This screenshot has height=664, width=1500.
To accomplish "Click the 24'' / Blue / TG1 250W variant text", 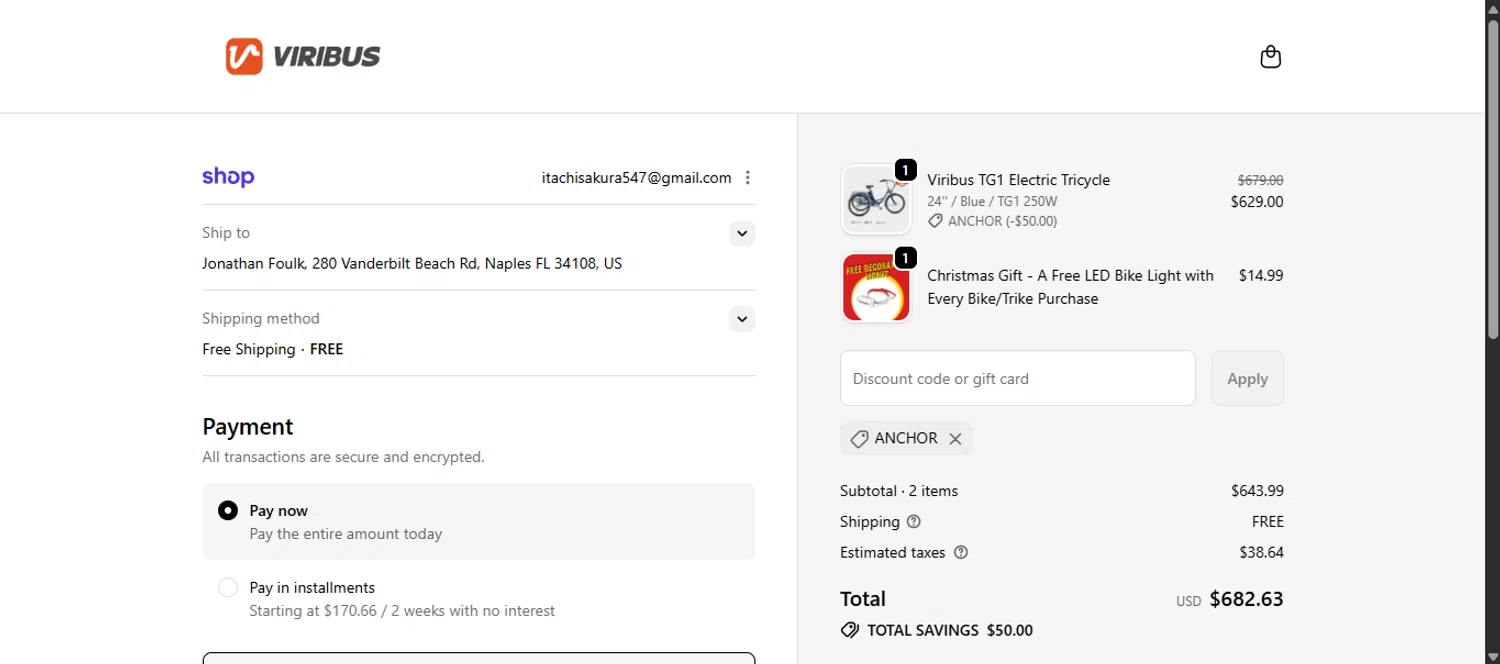I will pos(992,201).
